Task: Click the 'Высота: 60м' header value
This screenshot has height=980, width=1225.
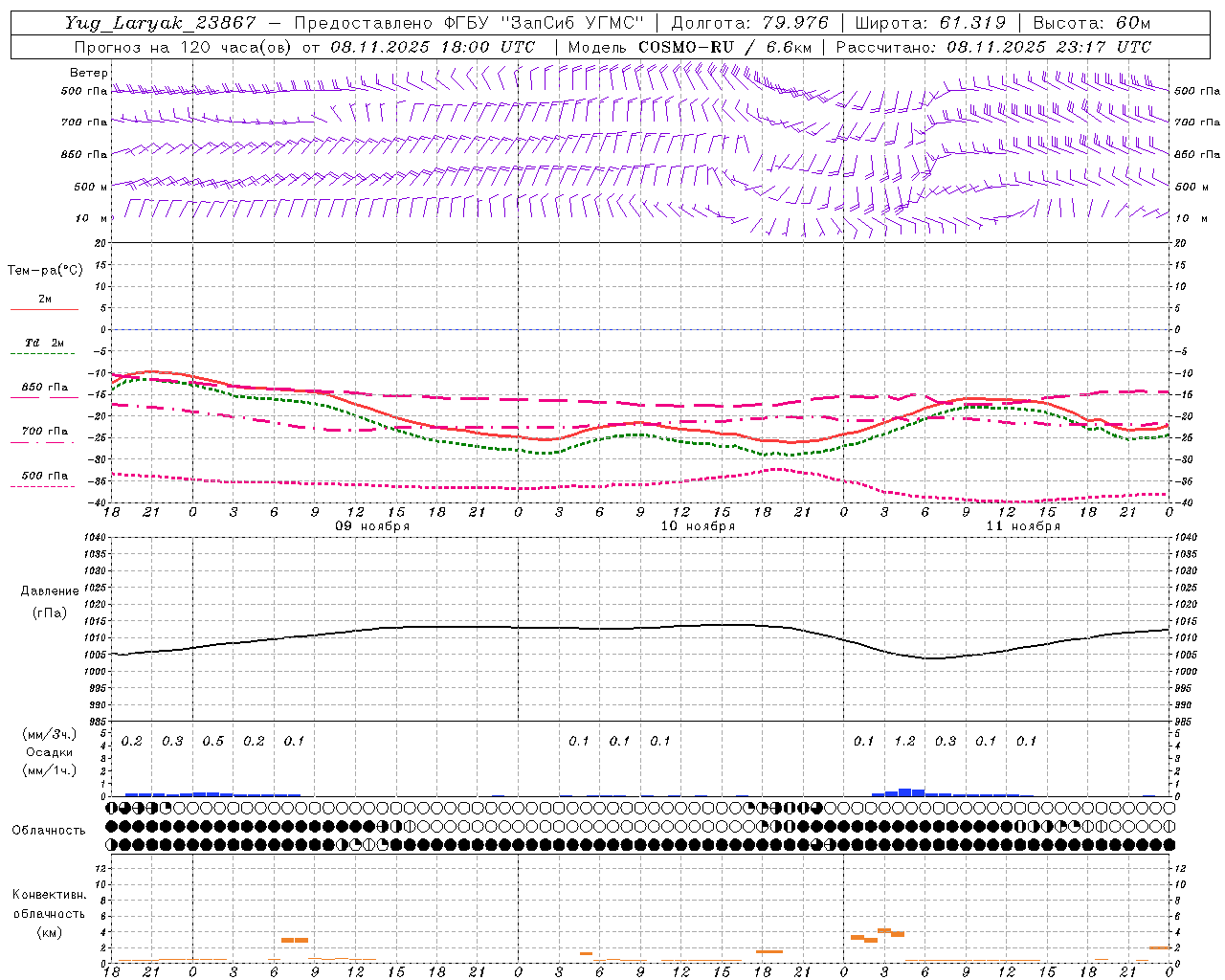Action: (x=1092, y=23)
